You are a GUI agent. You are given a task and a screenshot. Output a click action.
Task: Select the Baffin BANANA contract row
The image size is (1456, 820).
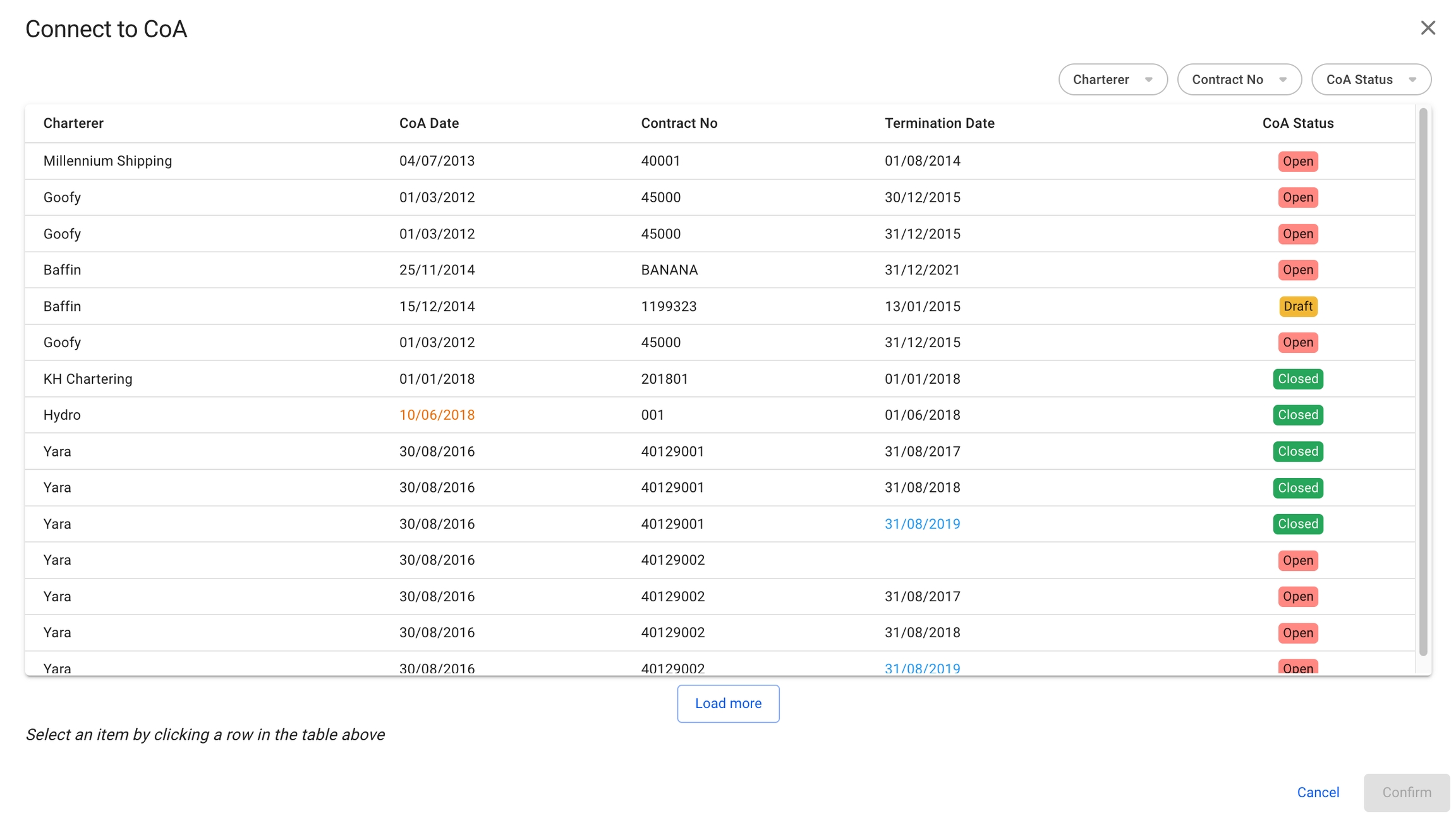coord(669,270)
